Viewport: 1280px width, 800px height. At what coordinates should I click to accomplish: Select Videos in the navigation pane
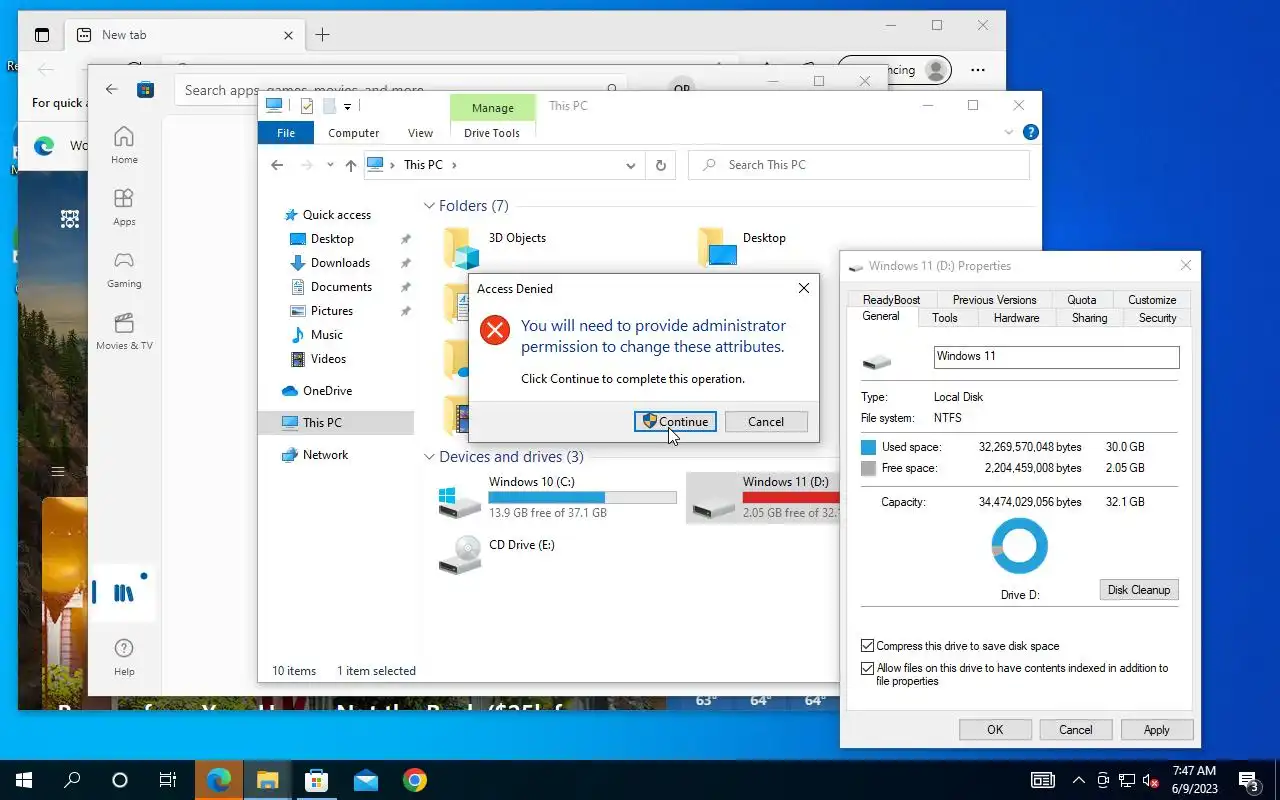tap(328, 359)
